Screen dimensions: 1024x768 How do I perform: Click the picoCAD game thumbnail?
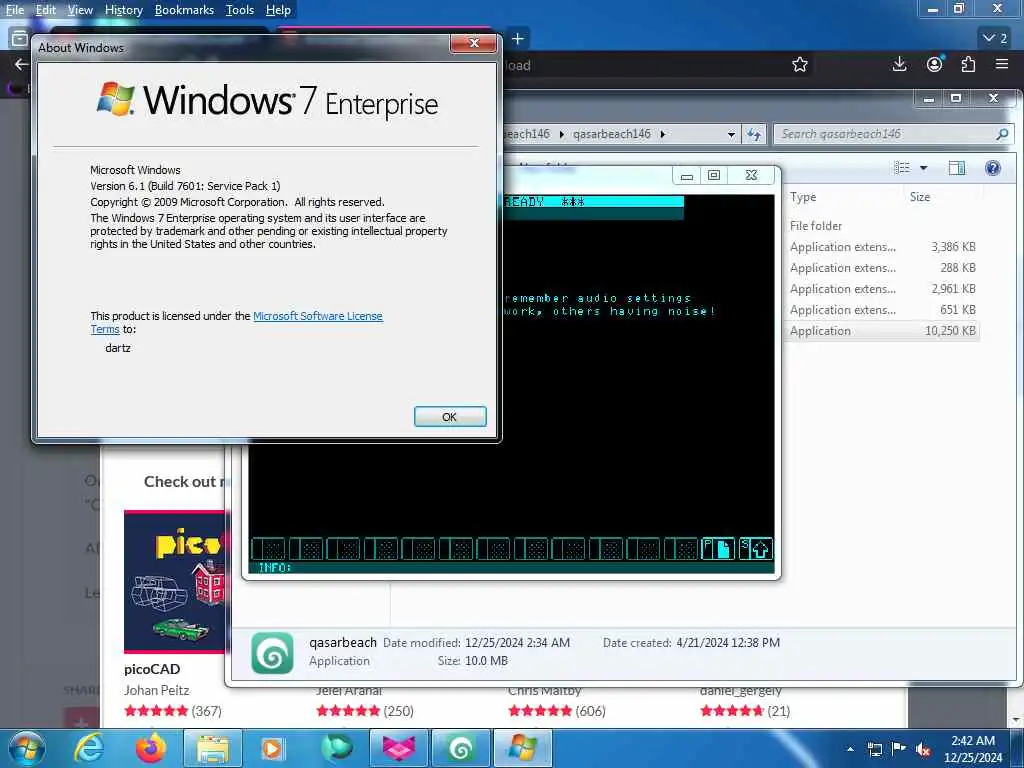(x=174, y=581)
